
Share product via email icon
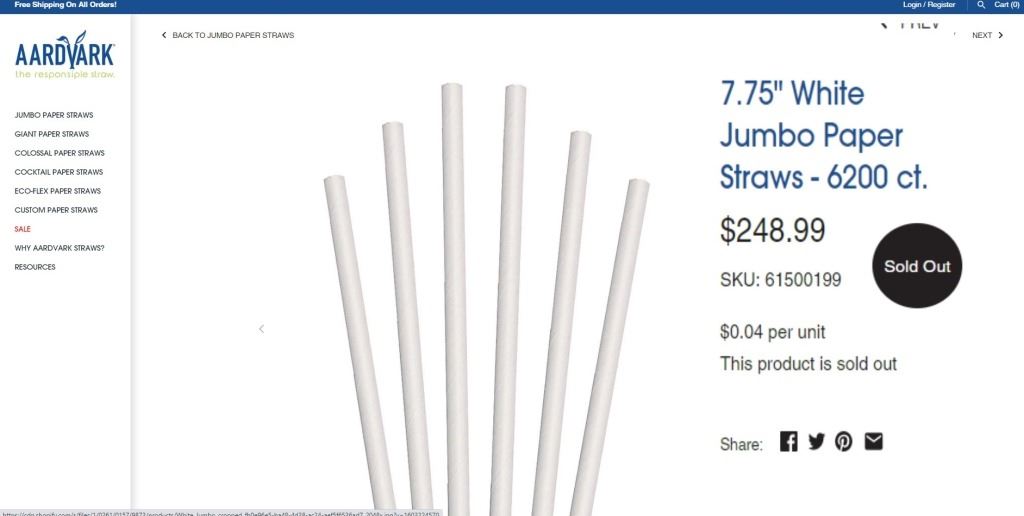click(x=874, y=441)
